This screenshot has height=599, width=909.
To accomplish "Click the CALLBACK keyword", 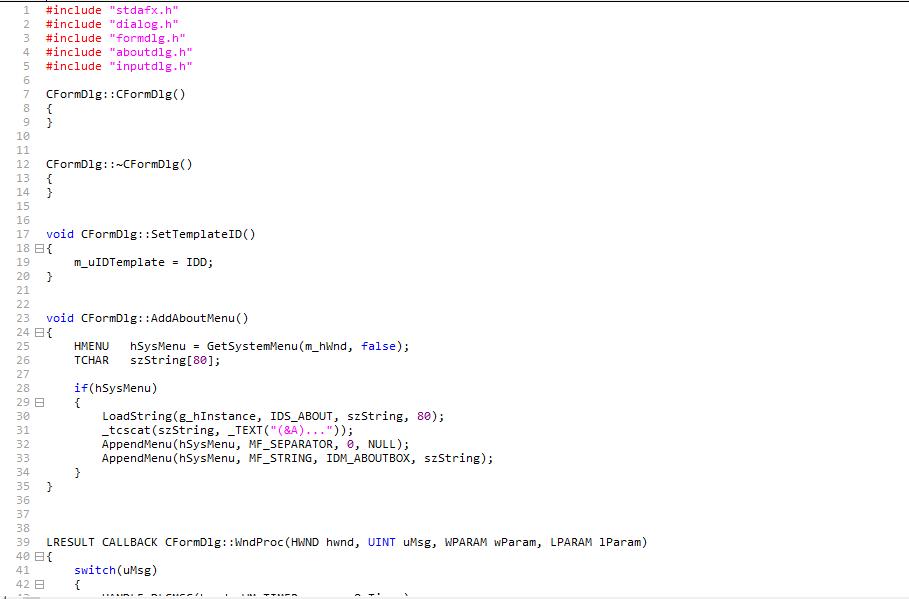I will pos(130,542).
